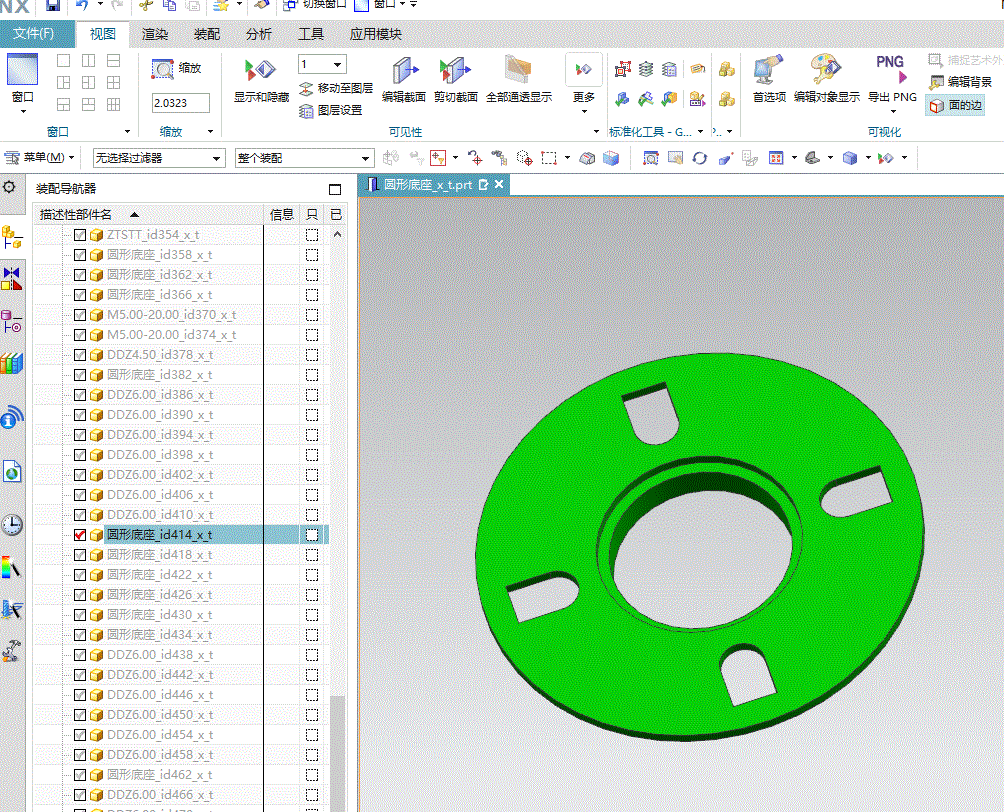
Task: Close the 圆形底座_x_t.prt tab
Action: [x=499, y=184]
